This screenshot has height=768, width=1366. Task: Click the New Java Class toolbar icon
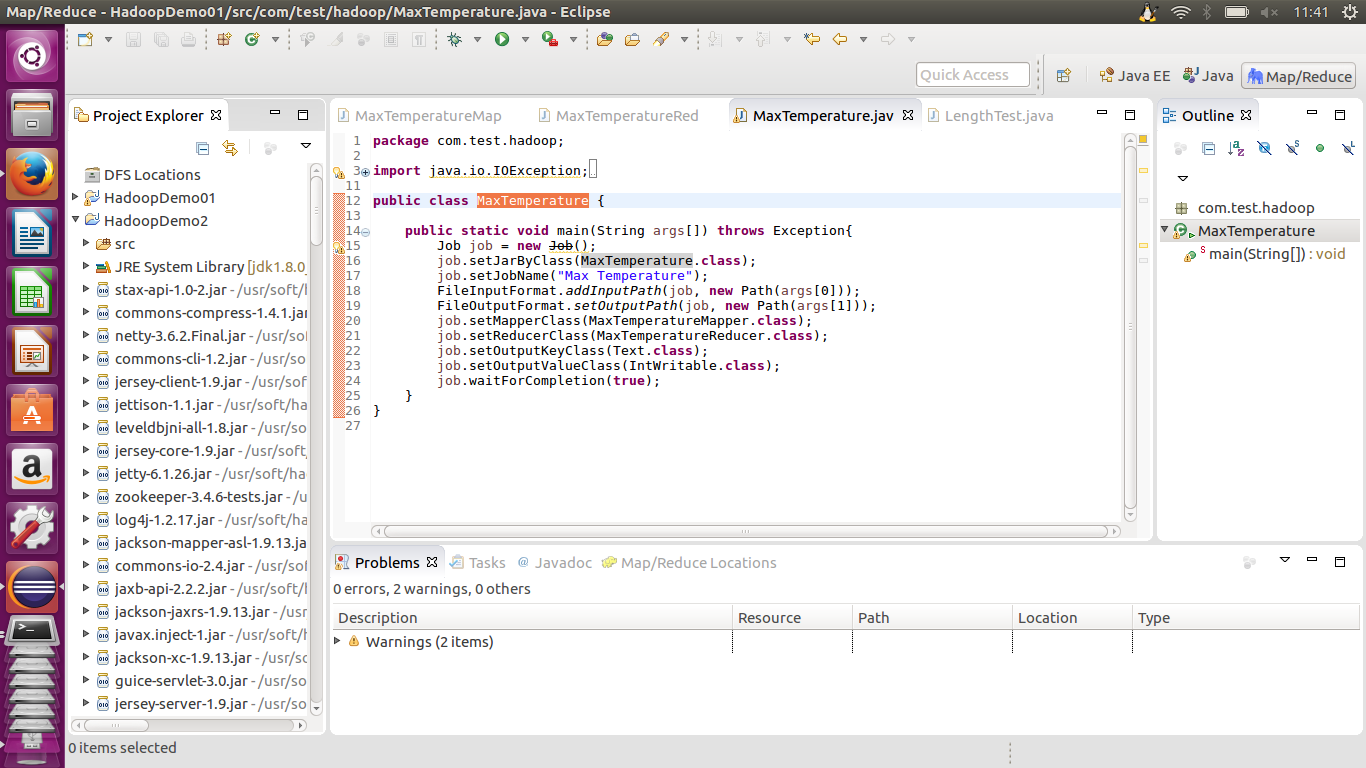251,39
